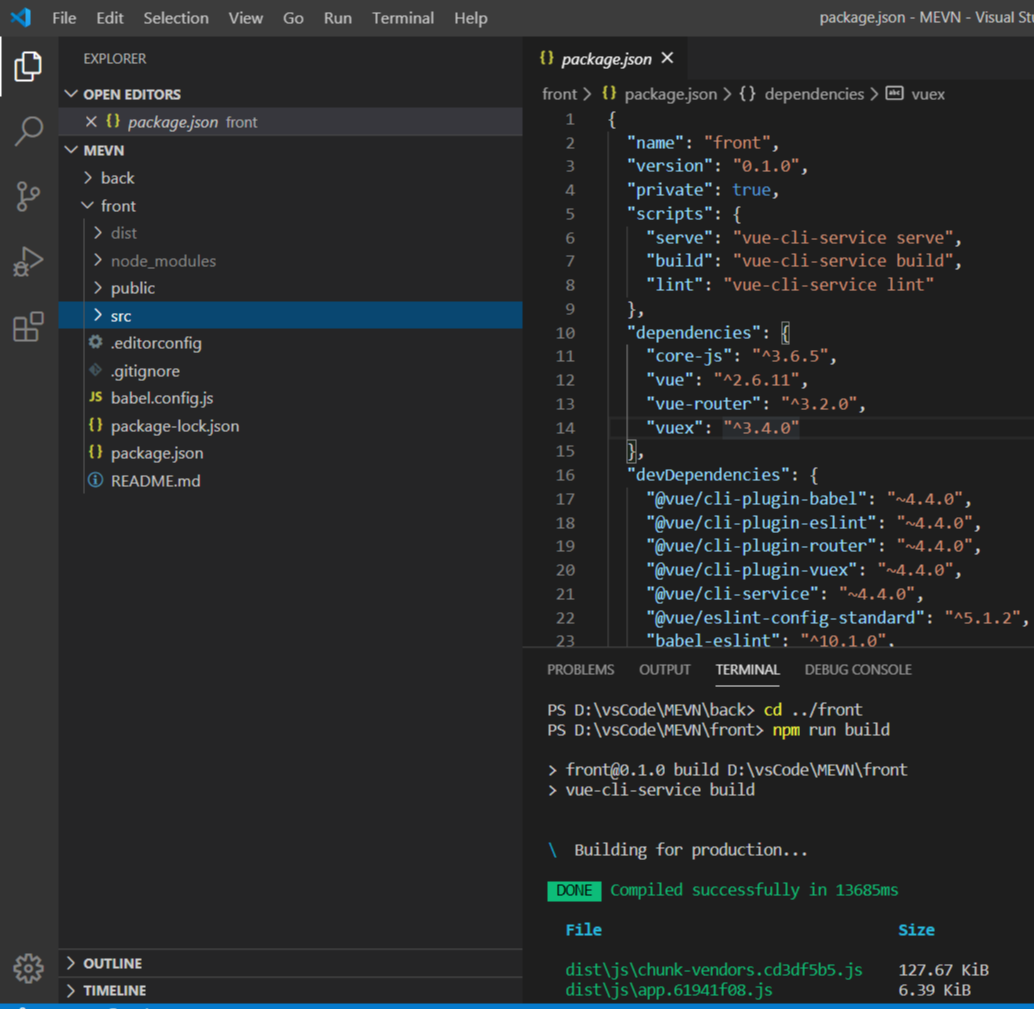The height and width of the screenshot is (1009, 1034).
Task: Open the Go menu
Action: (x=293, y=18)
